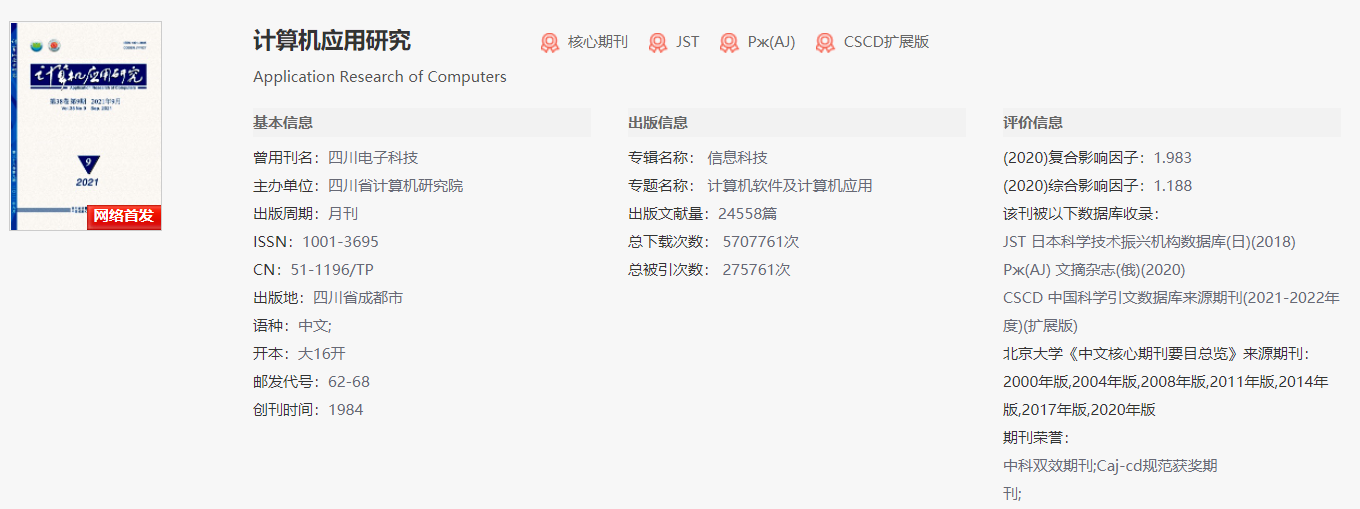
Task: Click the journal title 计算机应用研究
Action: click(332, 41)
